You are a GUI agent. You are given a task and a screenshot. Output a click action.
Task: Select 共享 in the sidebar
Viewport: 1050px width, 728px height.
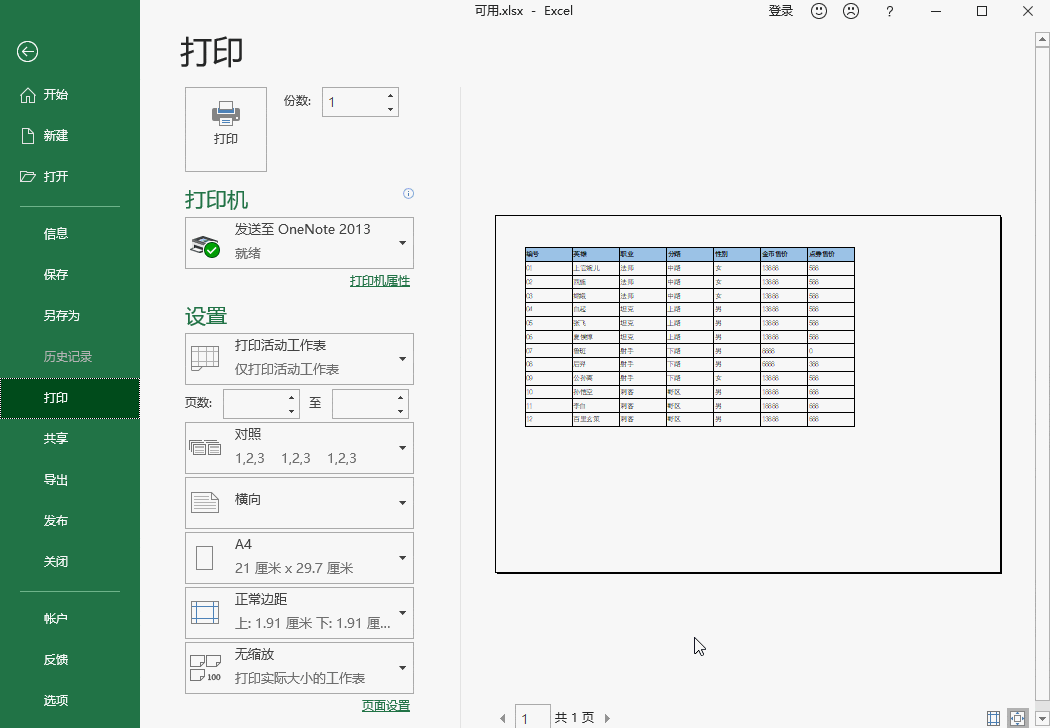70,438
